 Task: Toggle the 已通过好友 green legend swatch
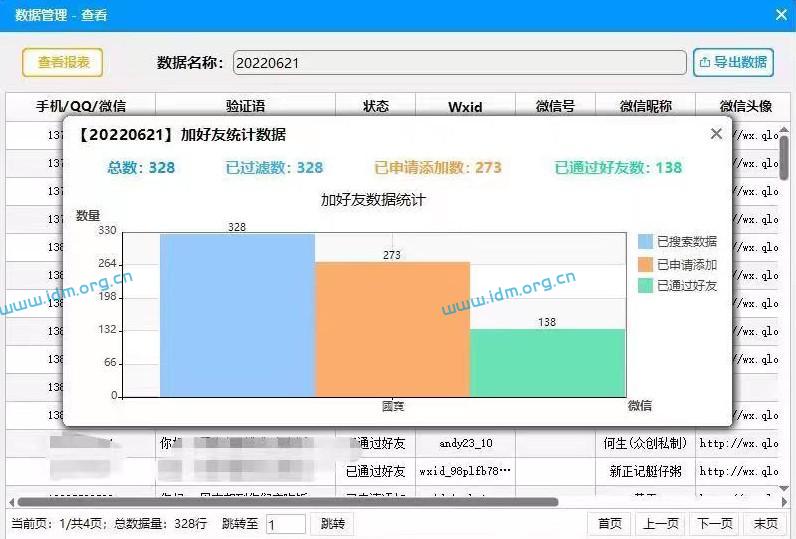point(645,286)
